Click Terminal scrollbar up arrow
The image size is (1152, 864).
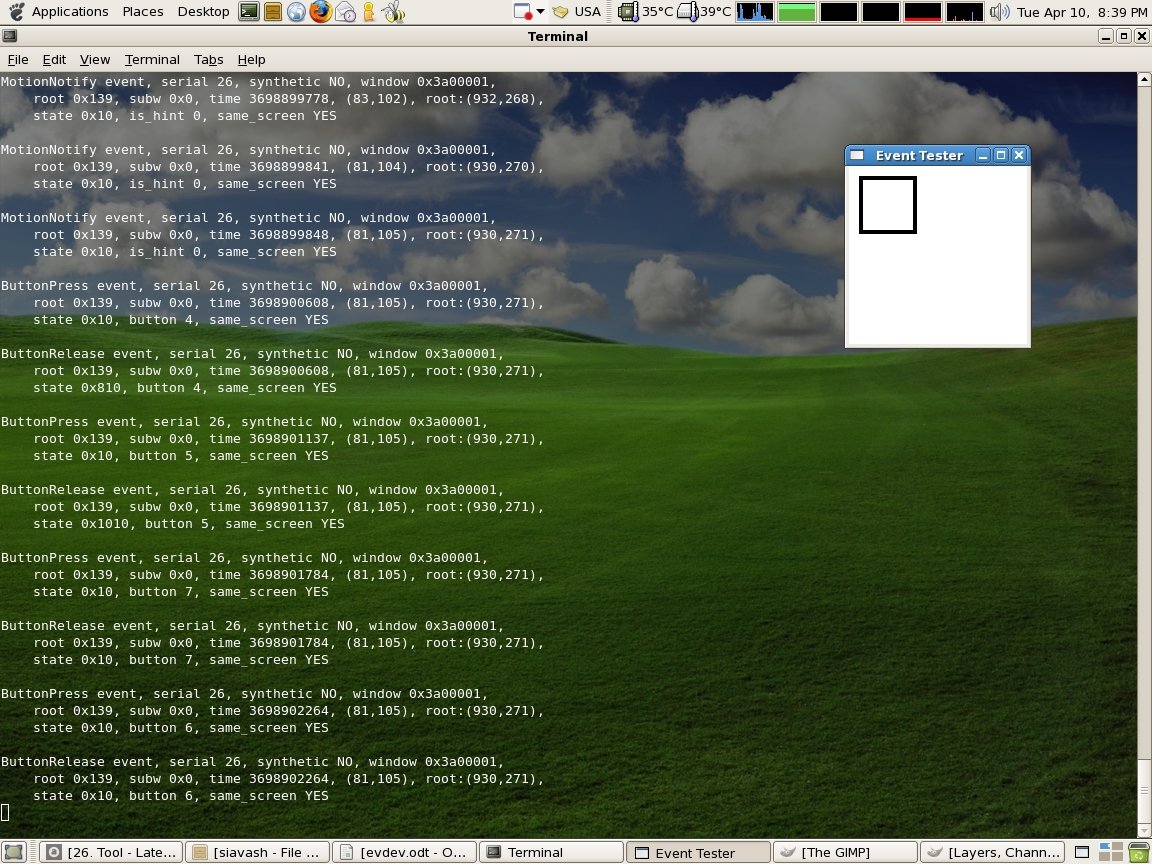1144,79
